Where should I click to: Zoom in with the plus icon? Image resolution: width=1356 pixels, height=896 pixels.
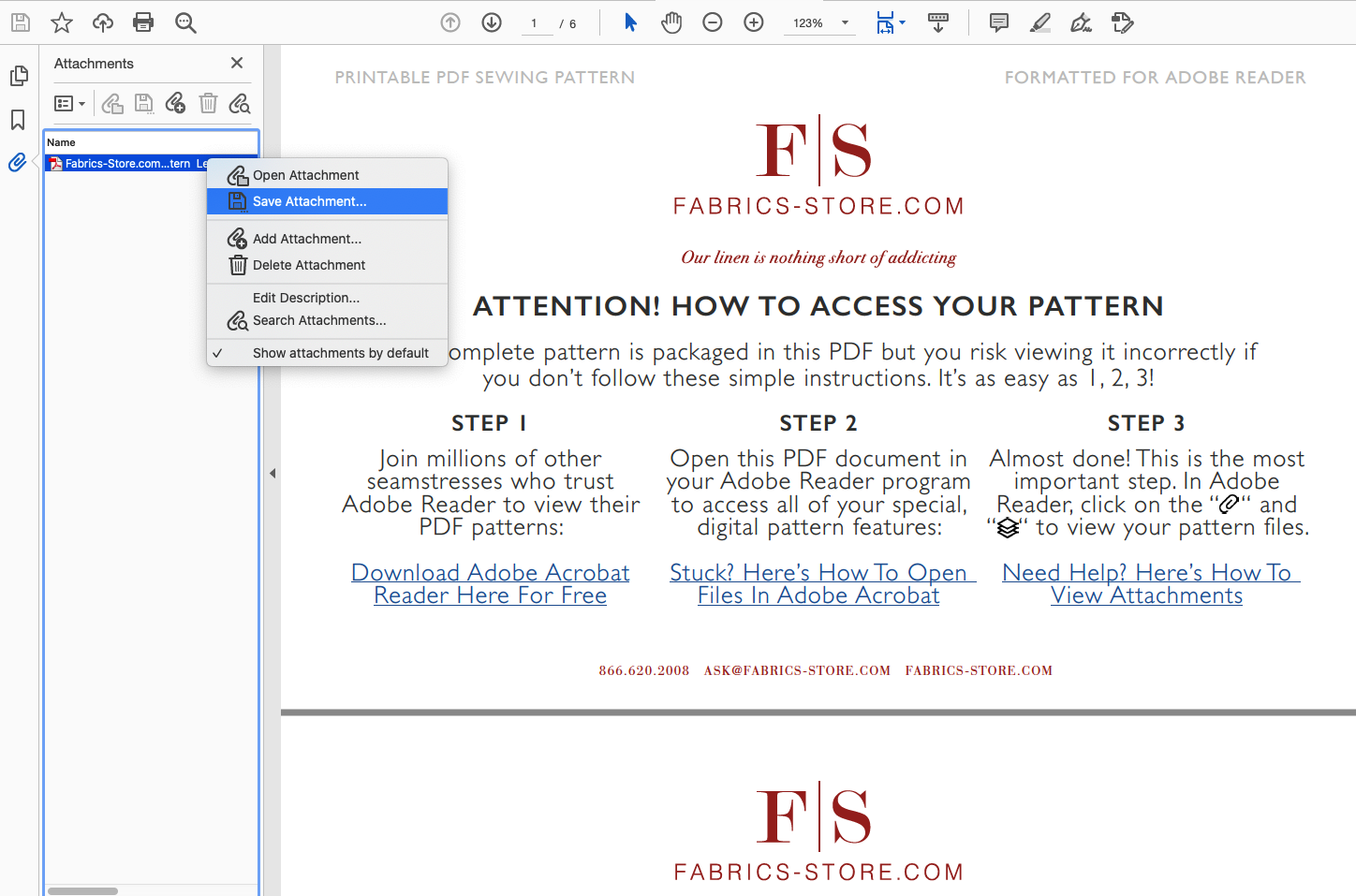pos(754,22)
